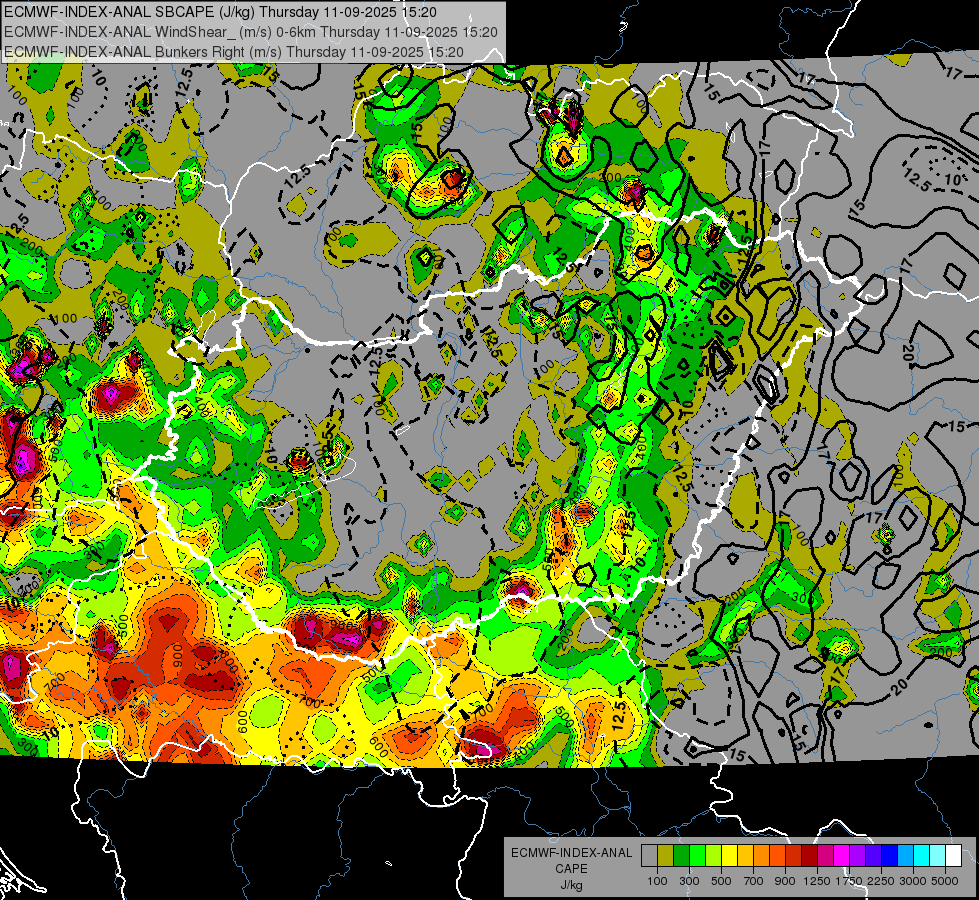
Task: Click the 300 value label under the legend
Action: pos(689,881)
